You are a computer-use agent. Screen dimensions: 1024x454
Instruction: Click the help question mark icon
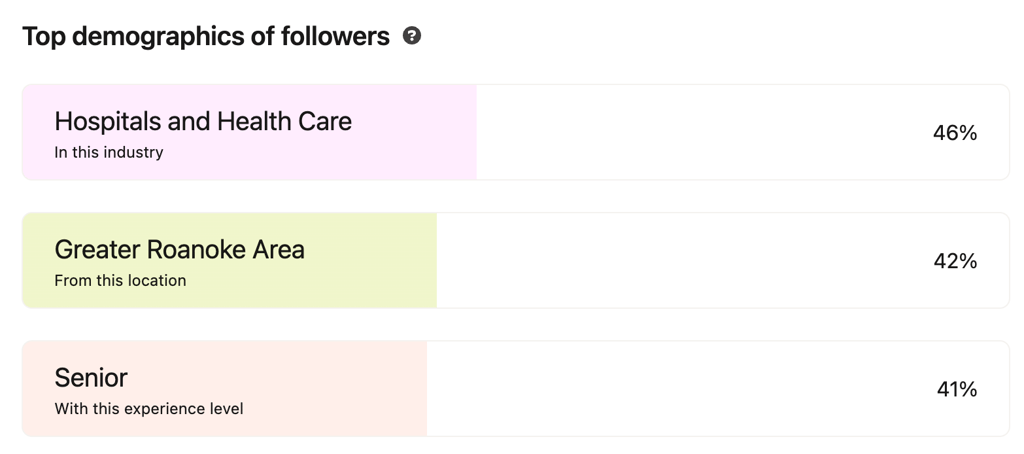[412, 36]
